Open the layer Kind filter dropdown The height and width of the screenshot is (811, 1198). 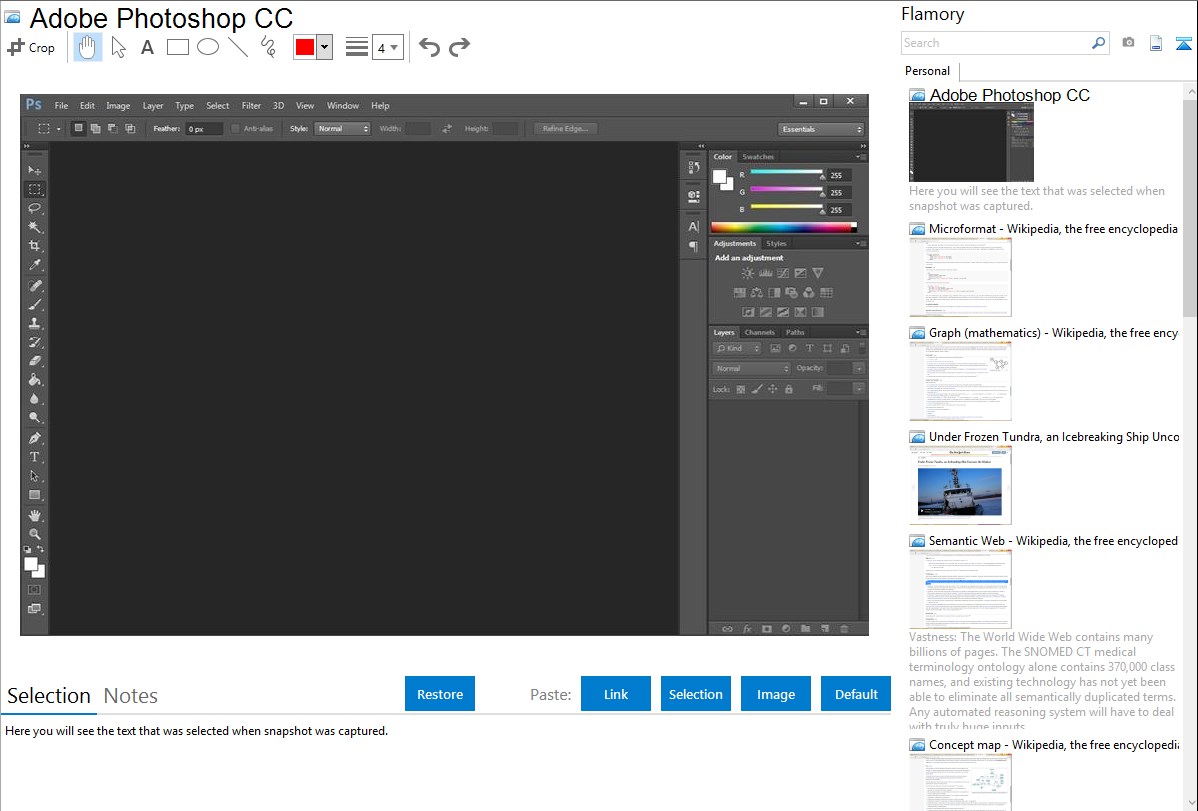(737, 349)
